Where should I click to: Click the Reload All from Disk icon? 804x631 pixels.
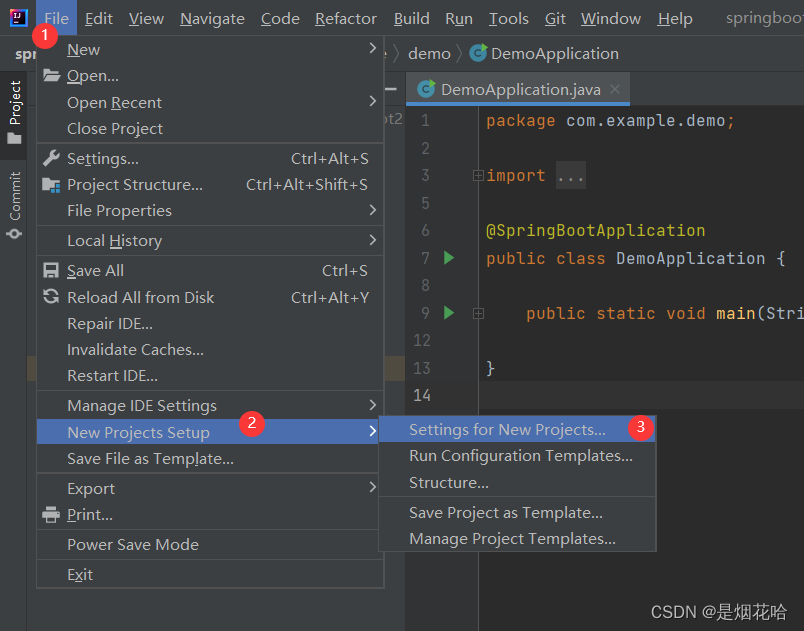51,296
